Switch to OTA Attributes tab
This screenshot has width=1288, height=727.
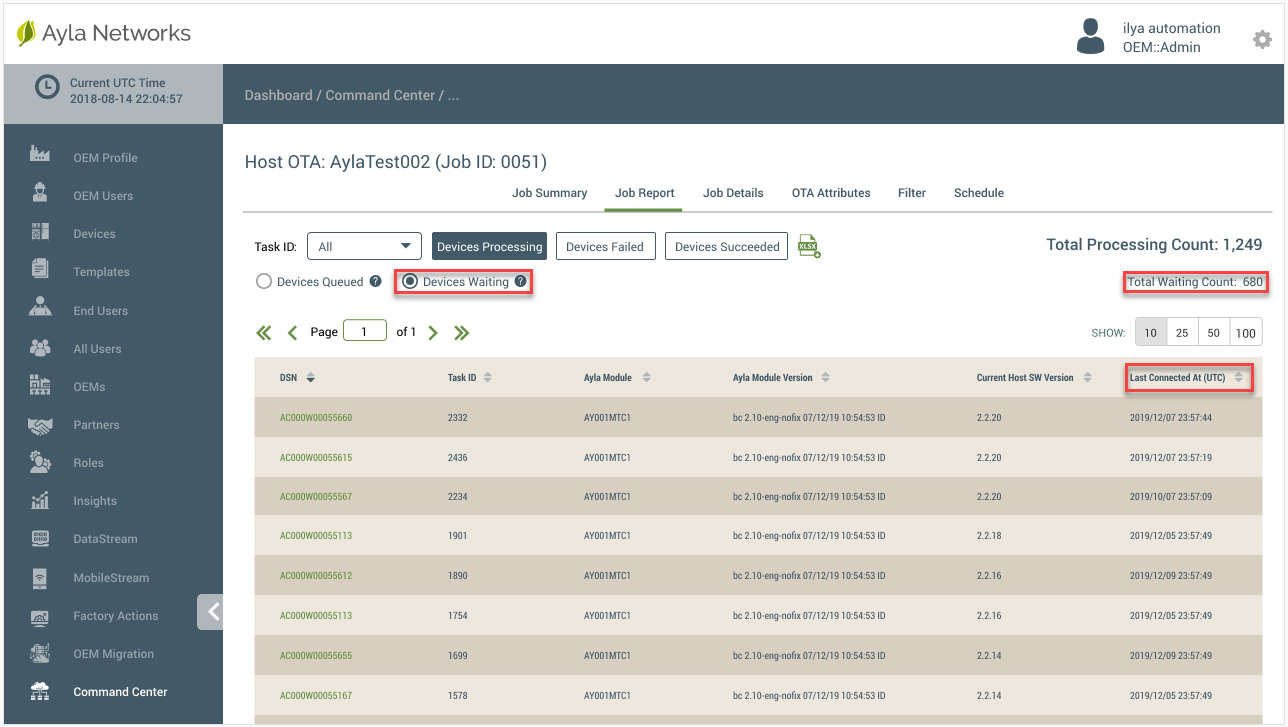831,193
